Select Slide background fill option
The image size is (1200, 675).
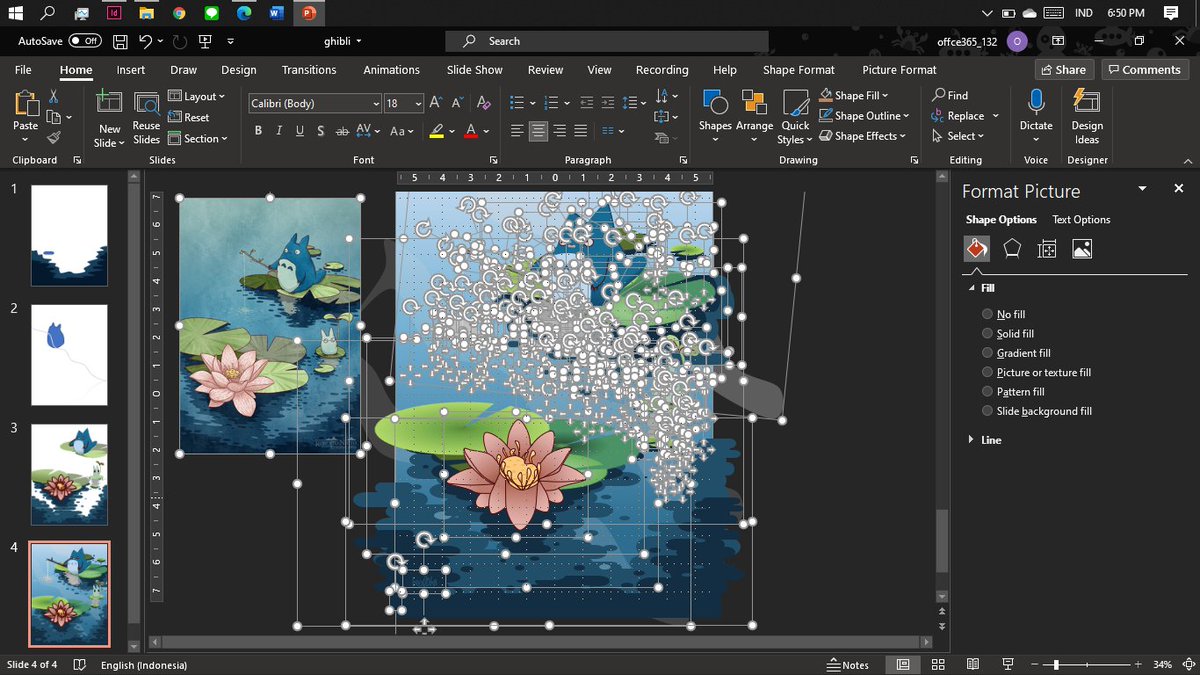click(988, 411)
